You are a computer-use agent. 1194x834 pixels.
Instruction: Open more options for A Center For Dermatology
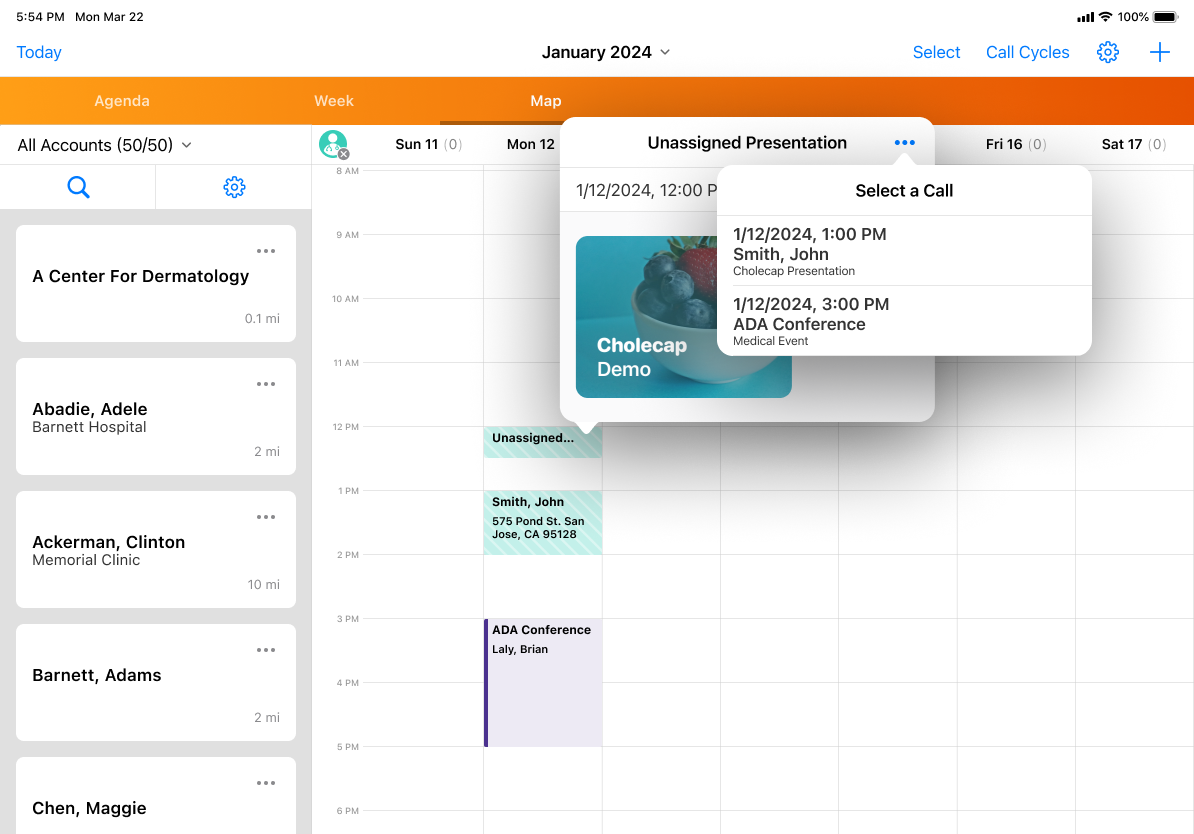click(265, 251)
